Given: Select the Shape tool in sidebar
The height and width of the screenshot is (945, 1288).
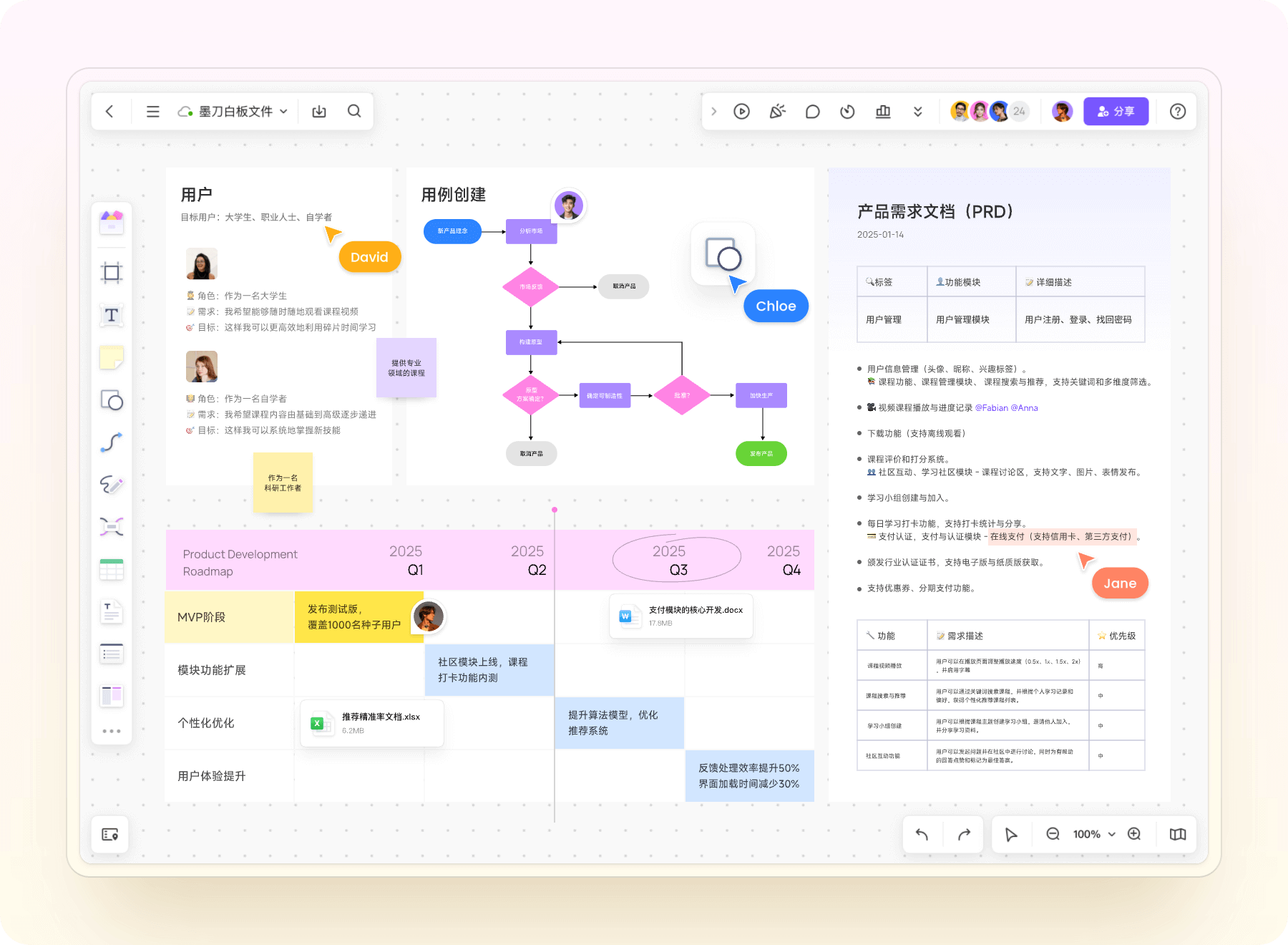Looking at the screenshot, I should pos(112,400).
